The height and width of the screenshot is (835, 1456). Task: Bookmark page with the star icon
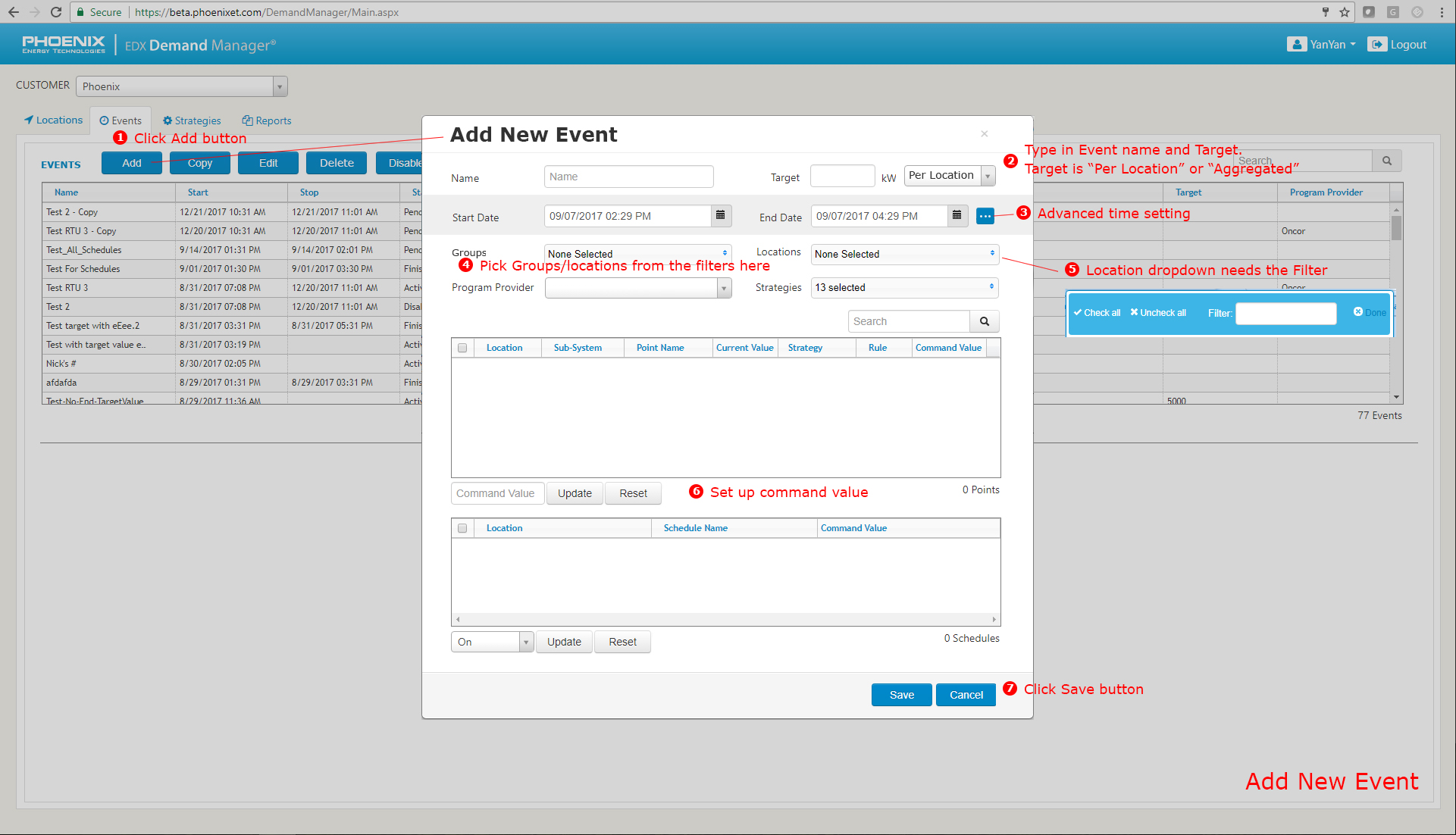(1345, 12)
